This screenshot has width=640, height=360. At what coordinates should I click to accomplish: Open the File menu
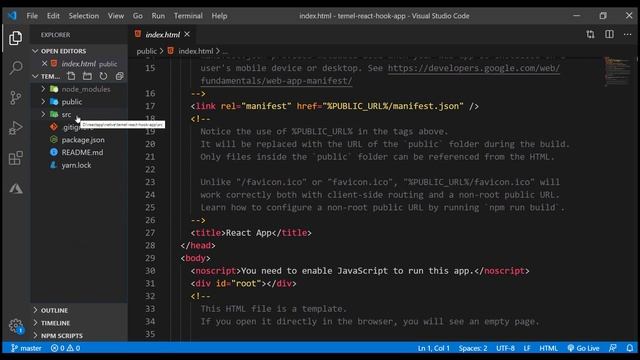pyautogui.click(x=32, y=16)
